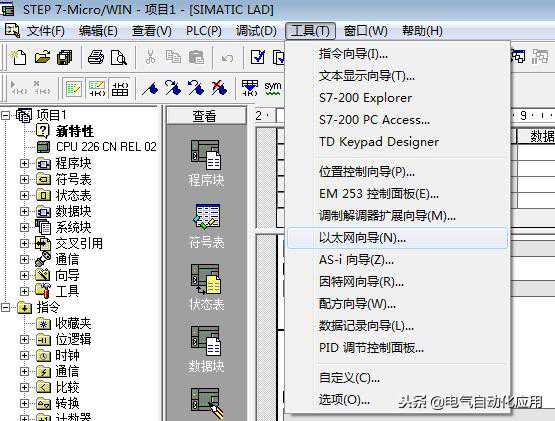
Task: Select 数据记录向导(L)... menu entry
Action: point(397,326)
